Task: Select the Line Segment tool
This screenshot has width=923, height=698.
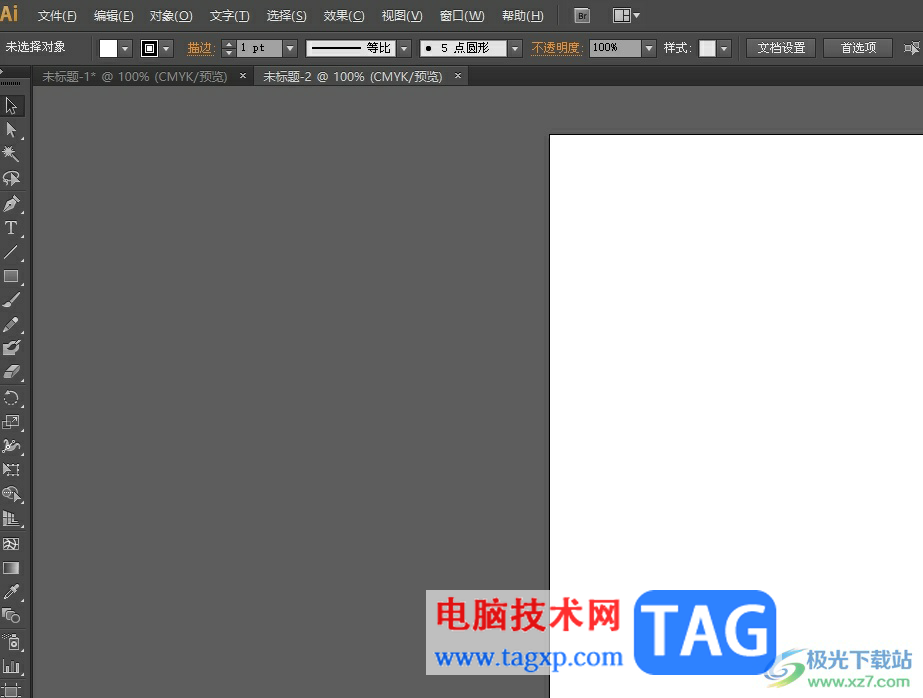Action: (11, 252)
